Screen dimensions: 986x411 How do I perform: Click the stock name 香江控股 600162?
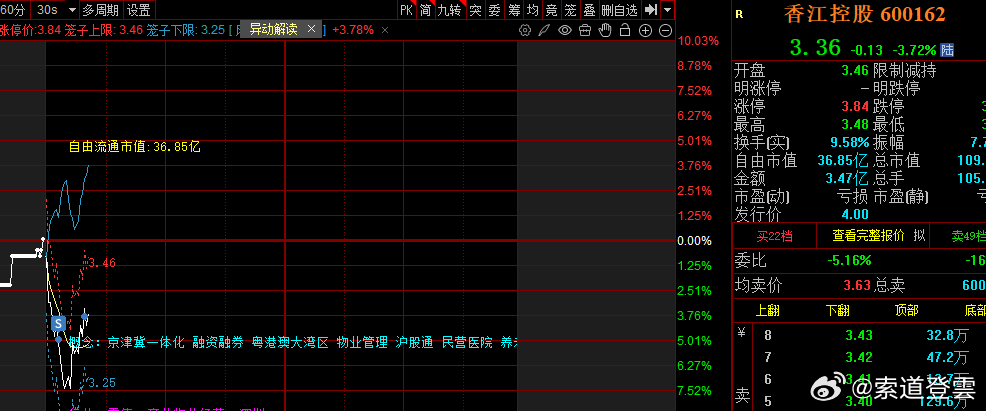pyautogui.click(x=864, y=14)
